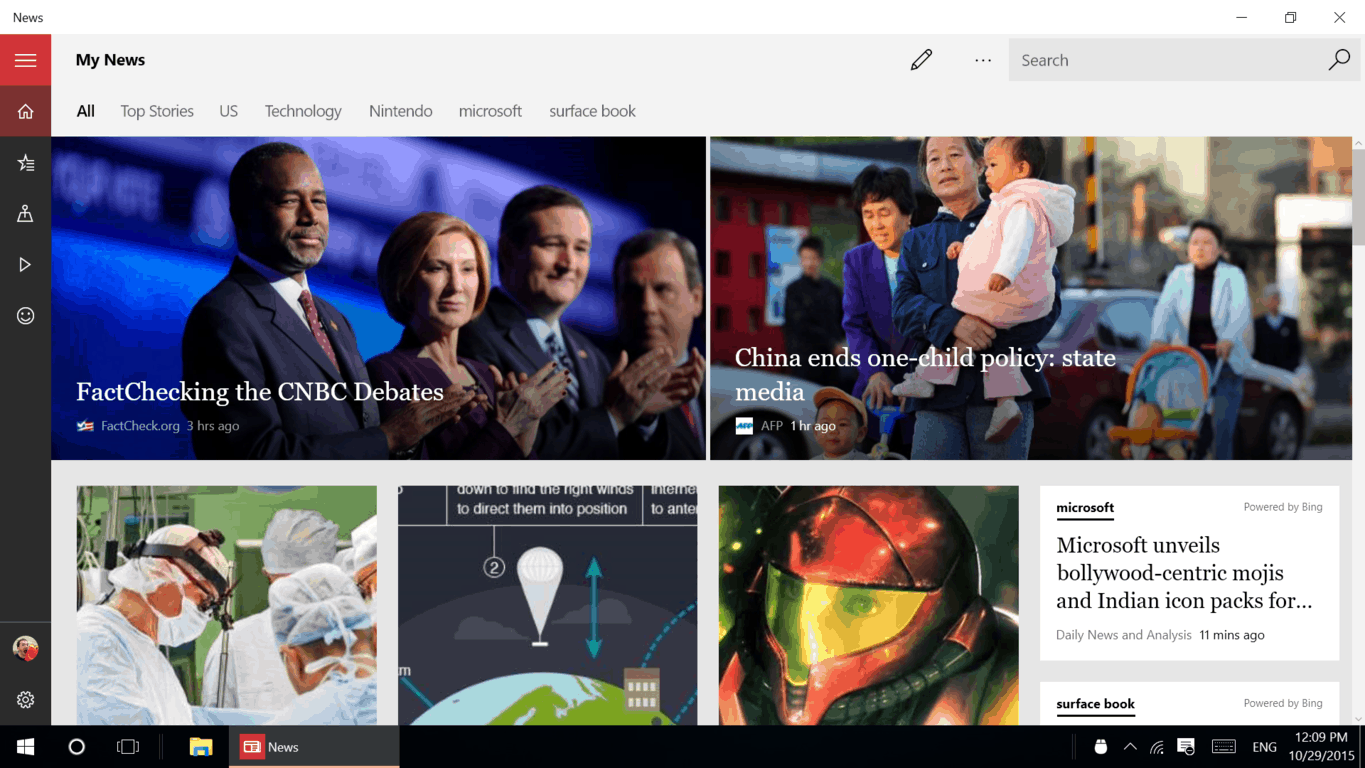The height and width of the screenshot is (768, 1365).
Task: Click the mouse-shaped tray icon
Action: pyautogui.click(x=1100, y=747)
